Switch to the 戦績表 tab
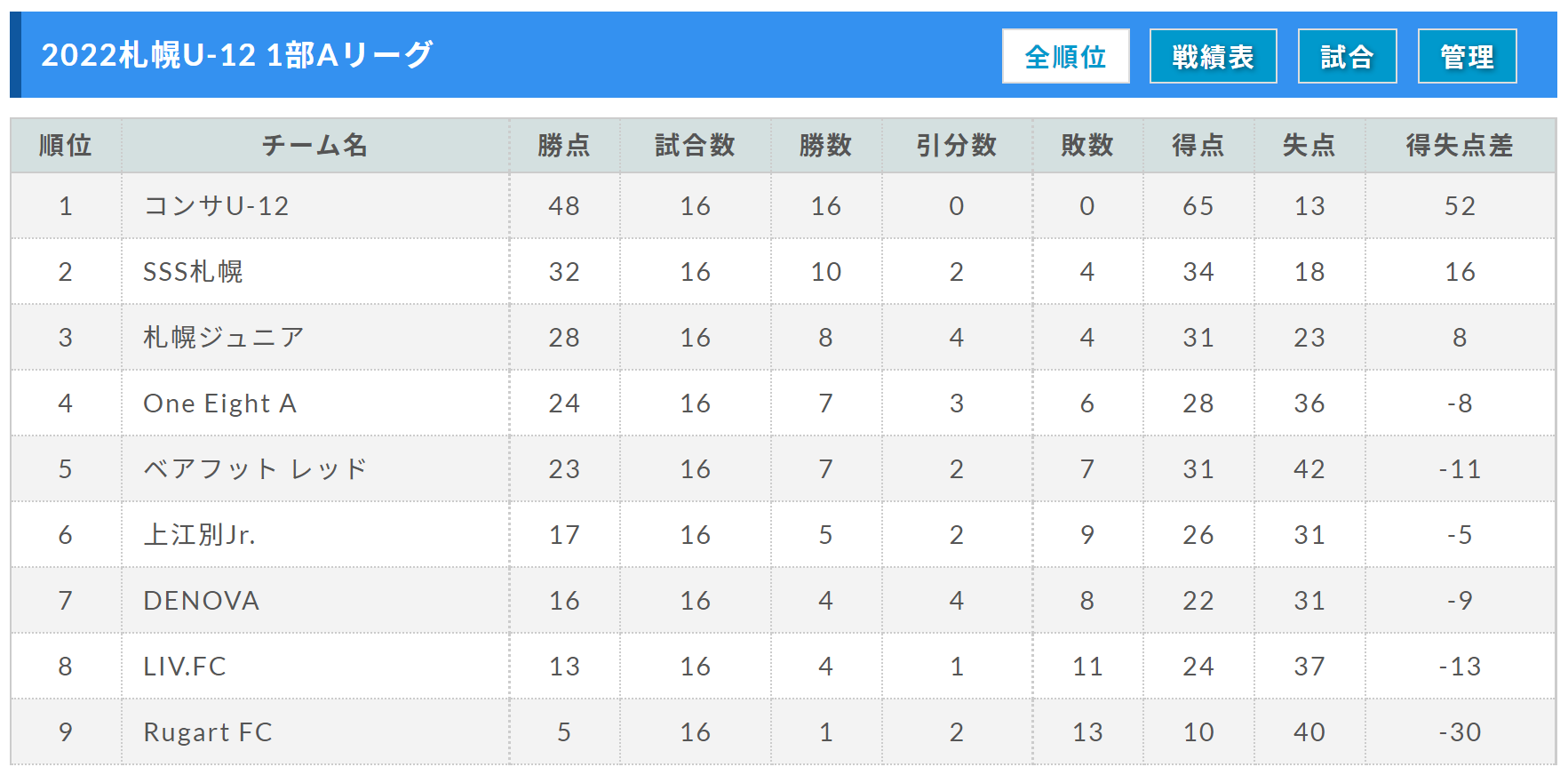1568x775 pixels. click(x=1213, y=56)
